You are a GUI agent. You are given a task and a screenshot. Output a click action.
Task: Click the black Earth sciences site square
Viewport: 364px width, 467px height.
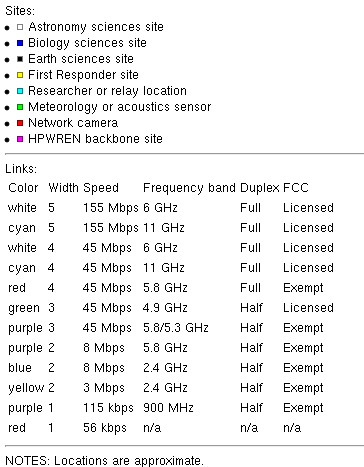pyautogui.click(x=20, y=59)
